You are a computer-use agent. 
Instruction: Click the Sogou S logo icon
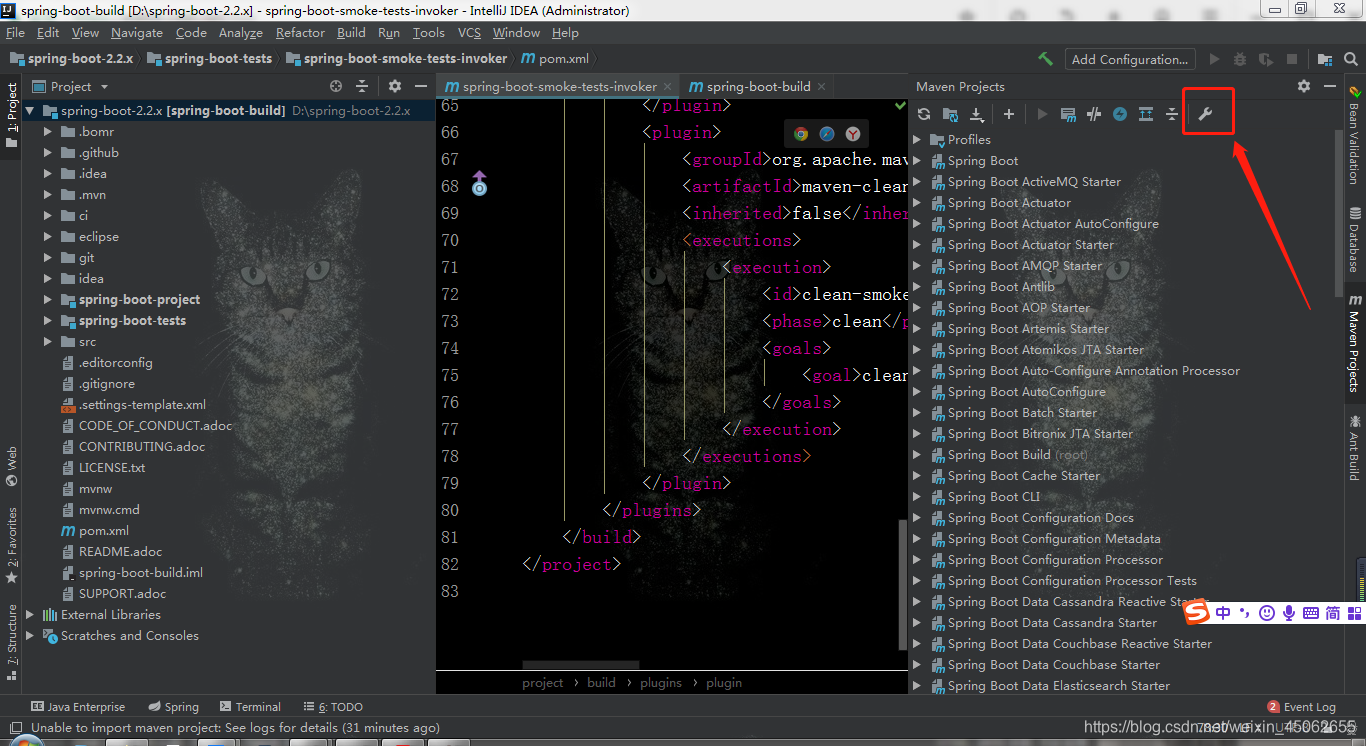pyautogui.click(x=1197, y=612)
